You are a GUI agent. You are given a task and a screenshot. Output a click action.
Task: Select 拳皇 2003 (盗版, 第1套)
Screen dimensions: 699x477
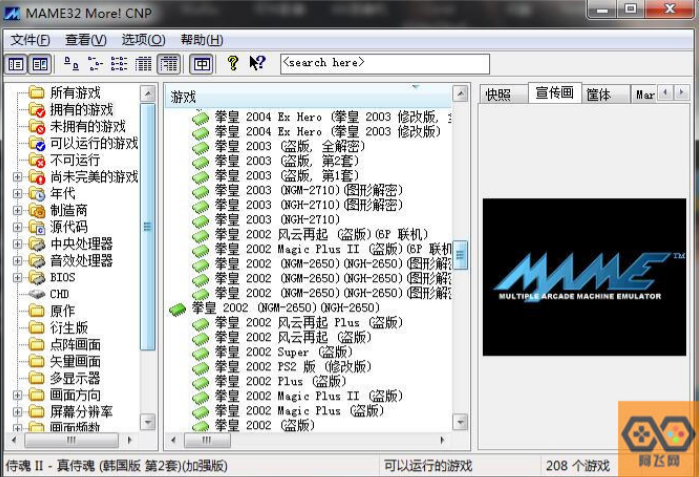[287, 176]
